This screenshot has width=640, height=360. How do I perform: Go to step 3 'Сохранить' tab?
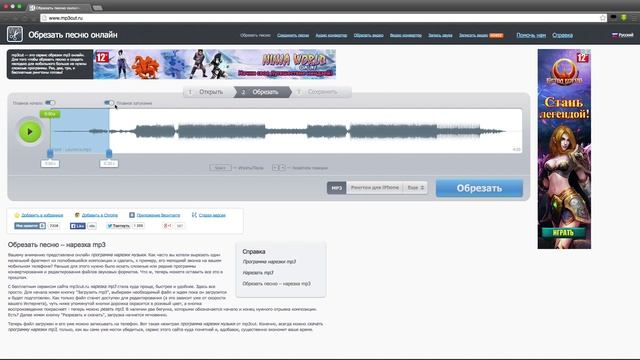pos(321,92)
